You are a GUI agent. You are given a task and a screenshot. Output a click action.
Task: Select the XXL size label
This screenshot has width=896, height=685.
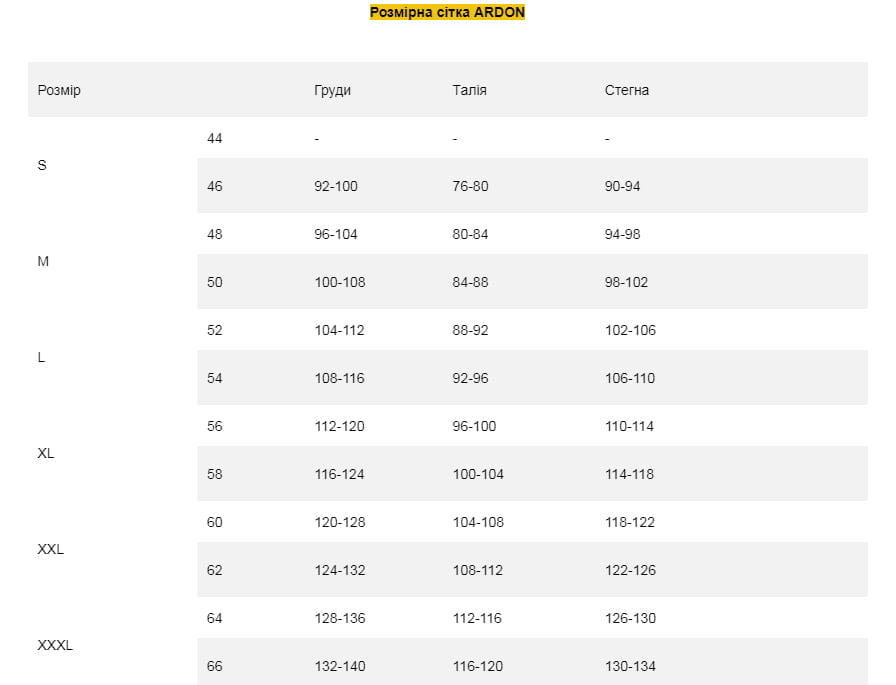pyautogui.click(x=51, y=550)
